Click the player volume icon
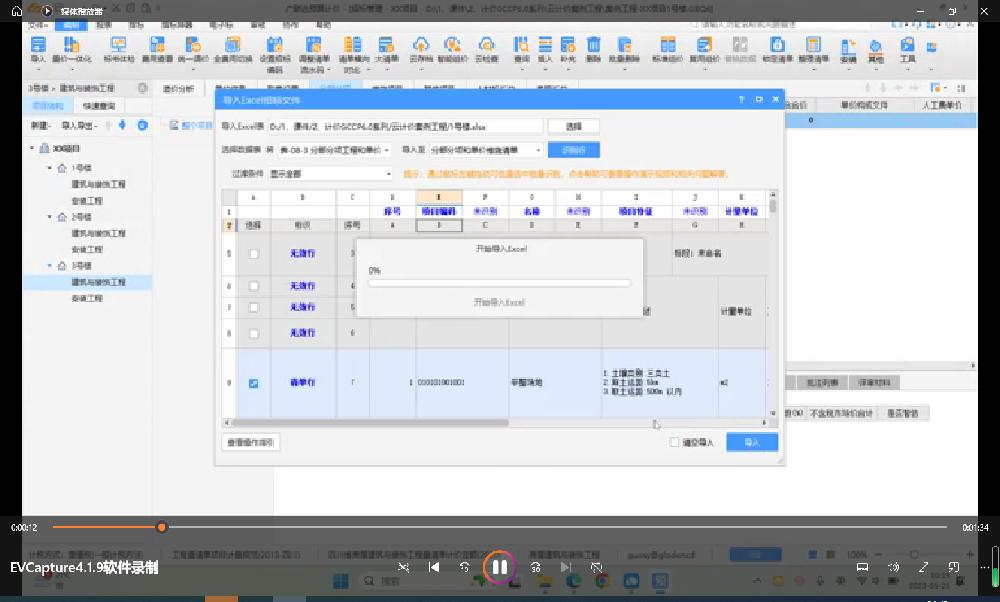This screenshot has height=602, width=1000. 893,567
